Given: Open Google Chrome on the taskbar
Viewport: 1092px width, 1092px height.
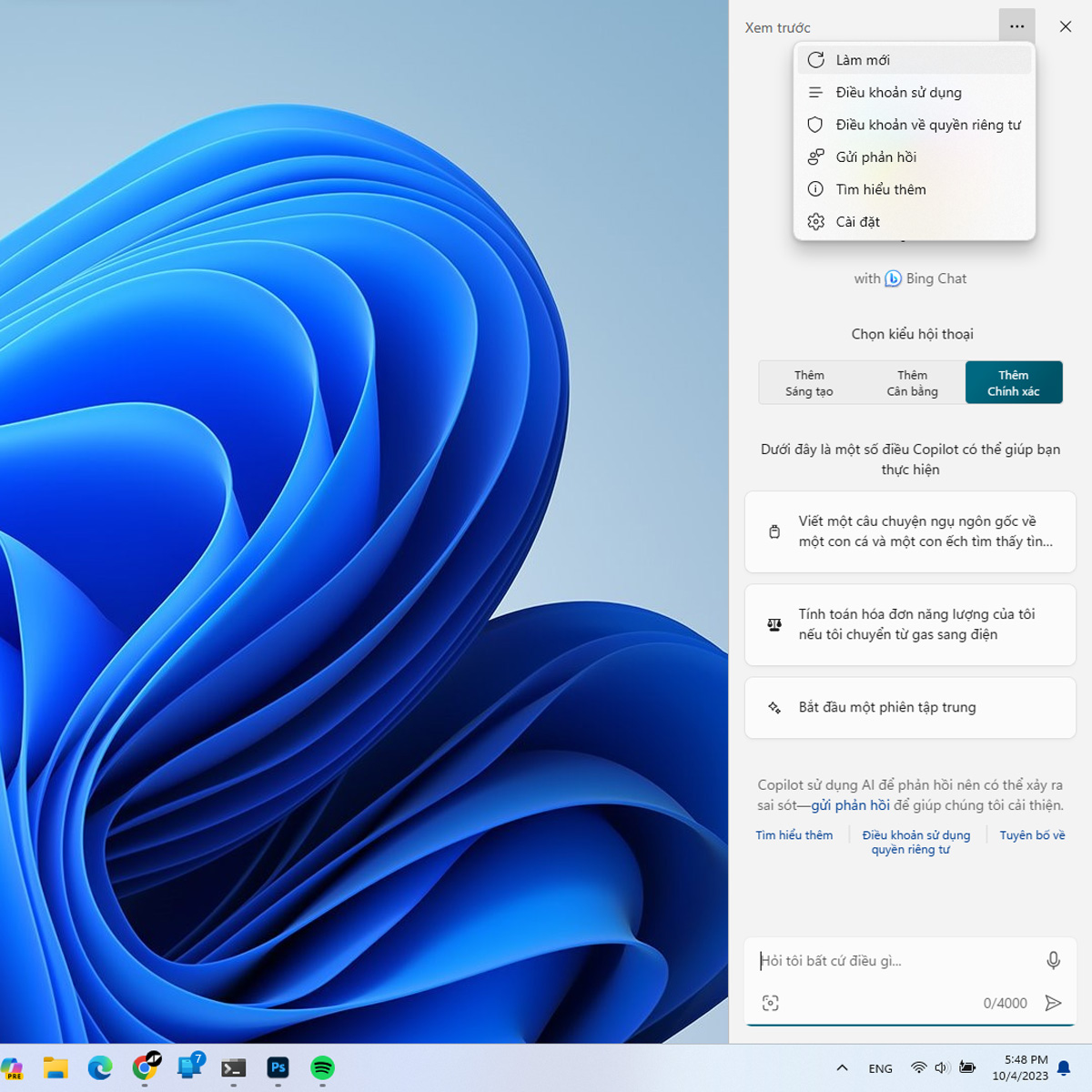Looking at the screenshot, I should (x=145, y=1067).
